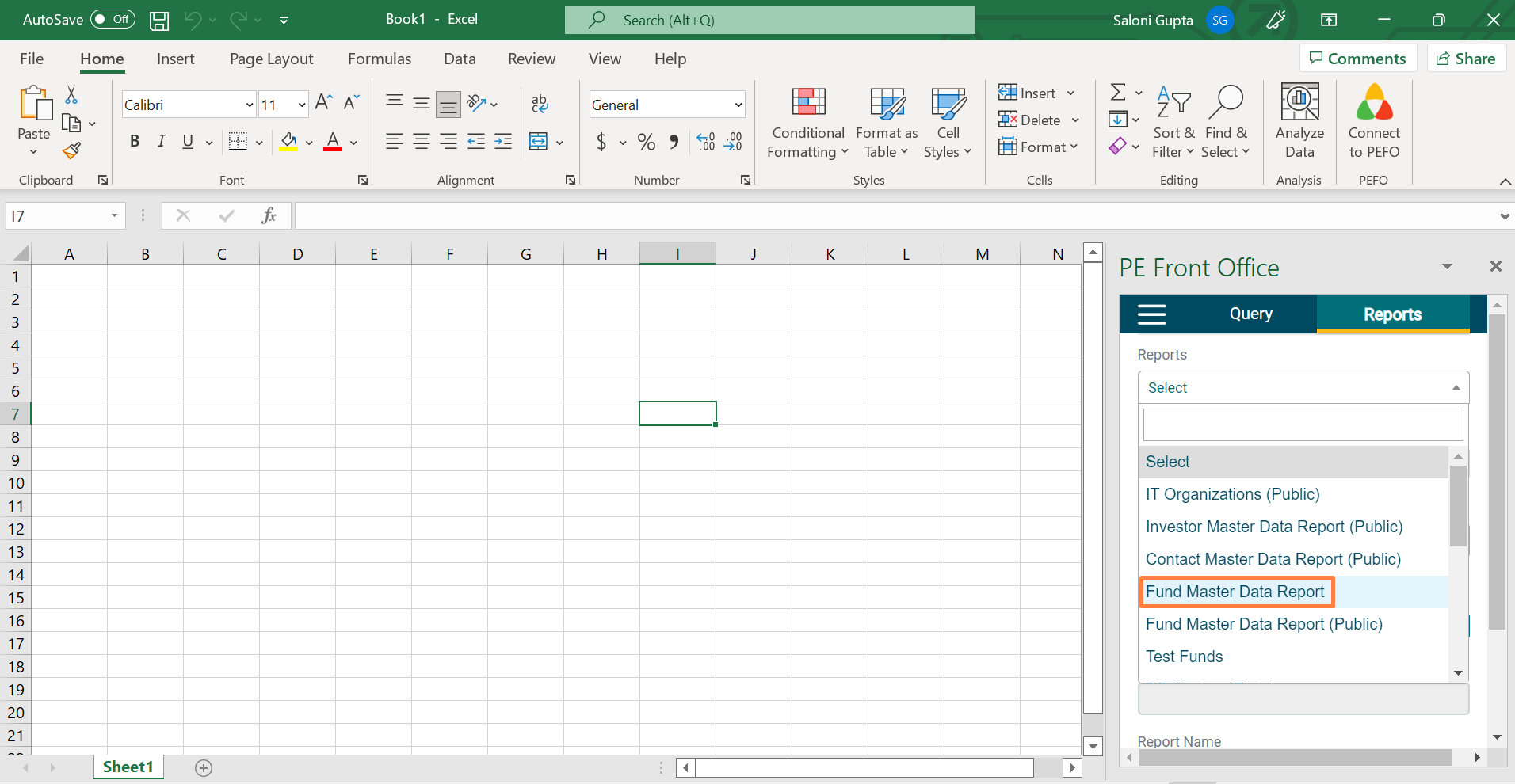Open the PE Front Office hamburger menu
This screenshot has width=1515, height=784.
click(1151, 314)
